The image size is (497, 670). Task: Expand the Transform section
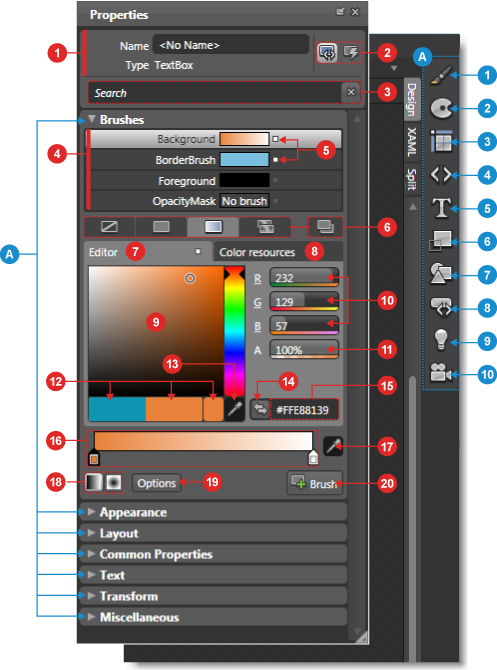91,595
